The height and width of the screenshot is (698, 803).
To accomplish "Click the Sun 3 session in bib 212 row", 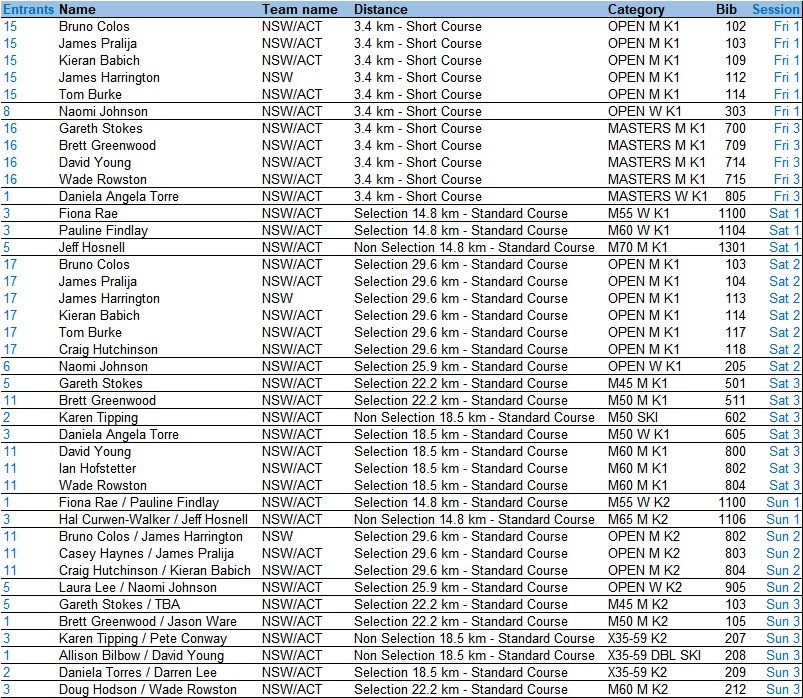I will point(783,689).
